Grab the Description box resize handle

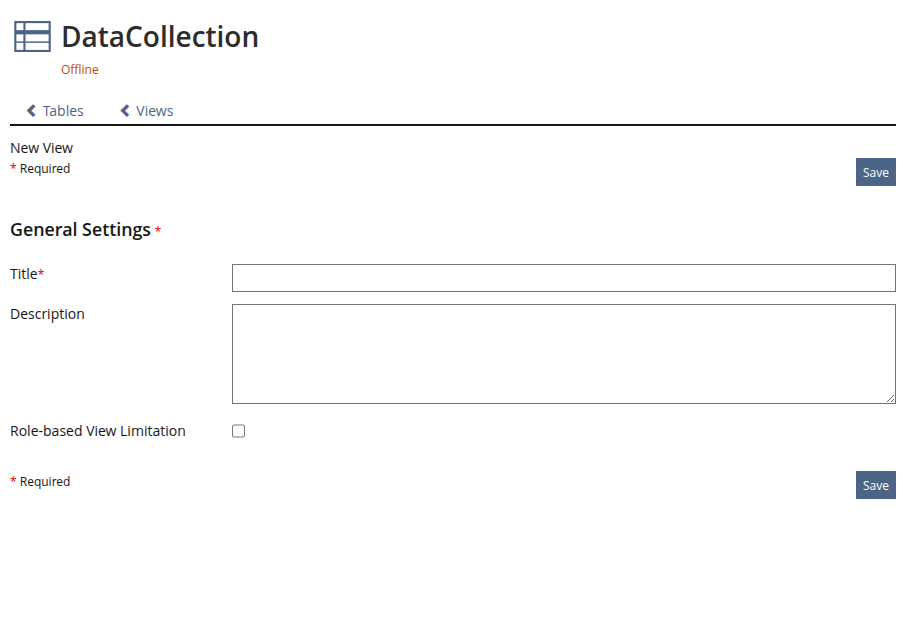(x=890, y=398)
